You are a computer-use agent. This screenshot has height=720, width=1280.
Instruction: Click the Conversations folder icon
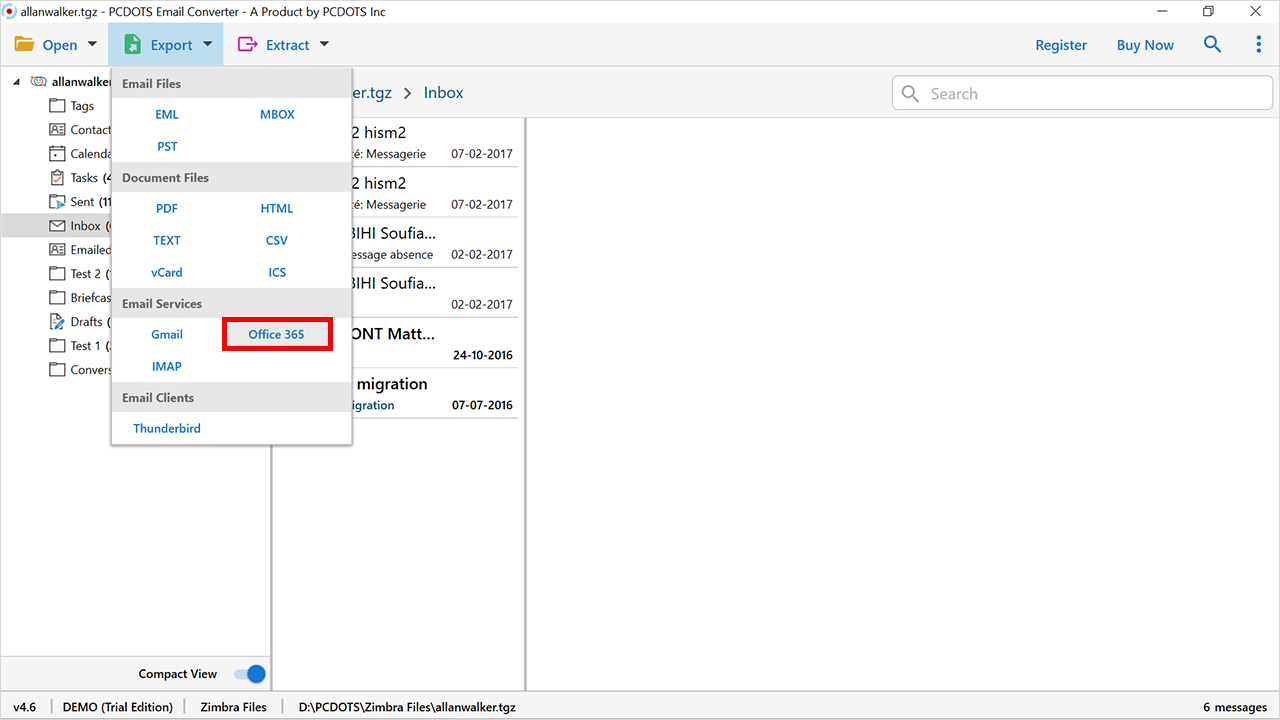(x=57, y=369)
